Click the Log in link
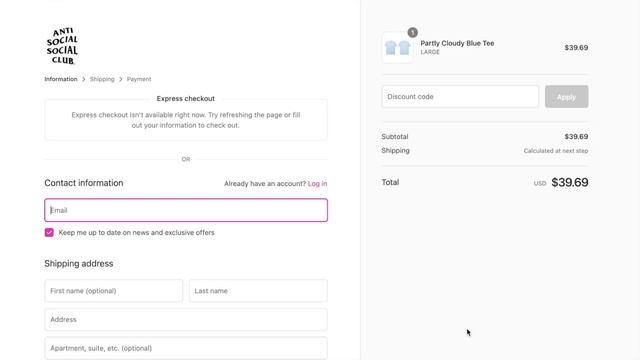The height and width of the screenshot is (360, 640). tap(317, 184)
